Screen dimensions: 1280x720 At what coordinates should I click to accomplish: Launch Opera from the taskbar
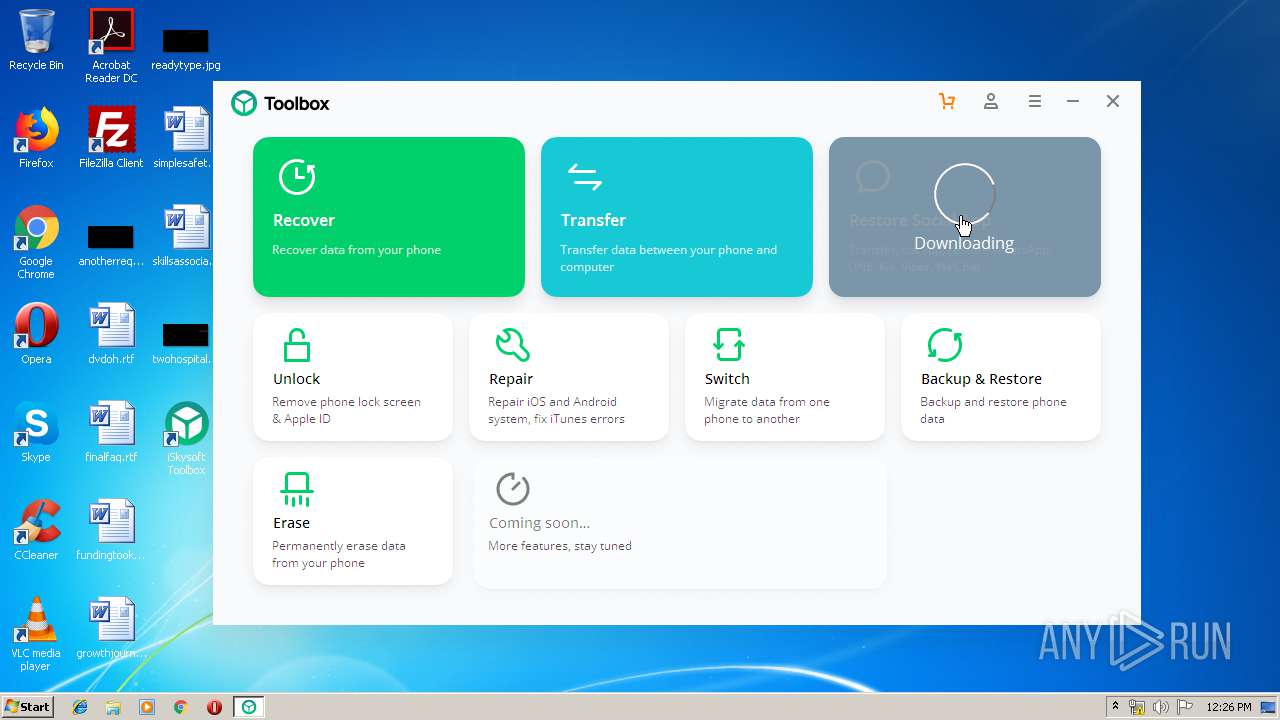(214, 707)
